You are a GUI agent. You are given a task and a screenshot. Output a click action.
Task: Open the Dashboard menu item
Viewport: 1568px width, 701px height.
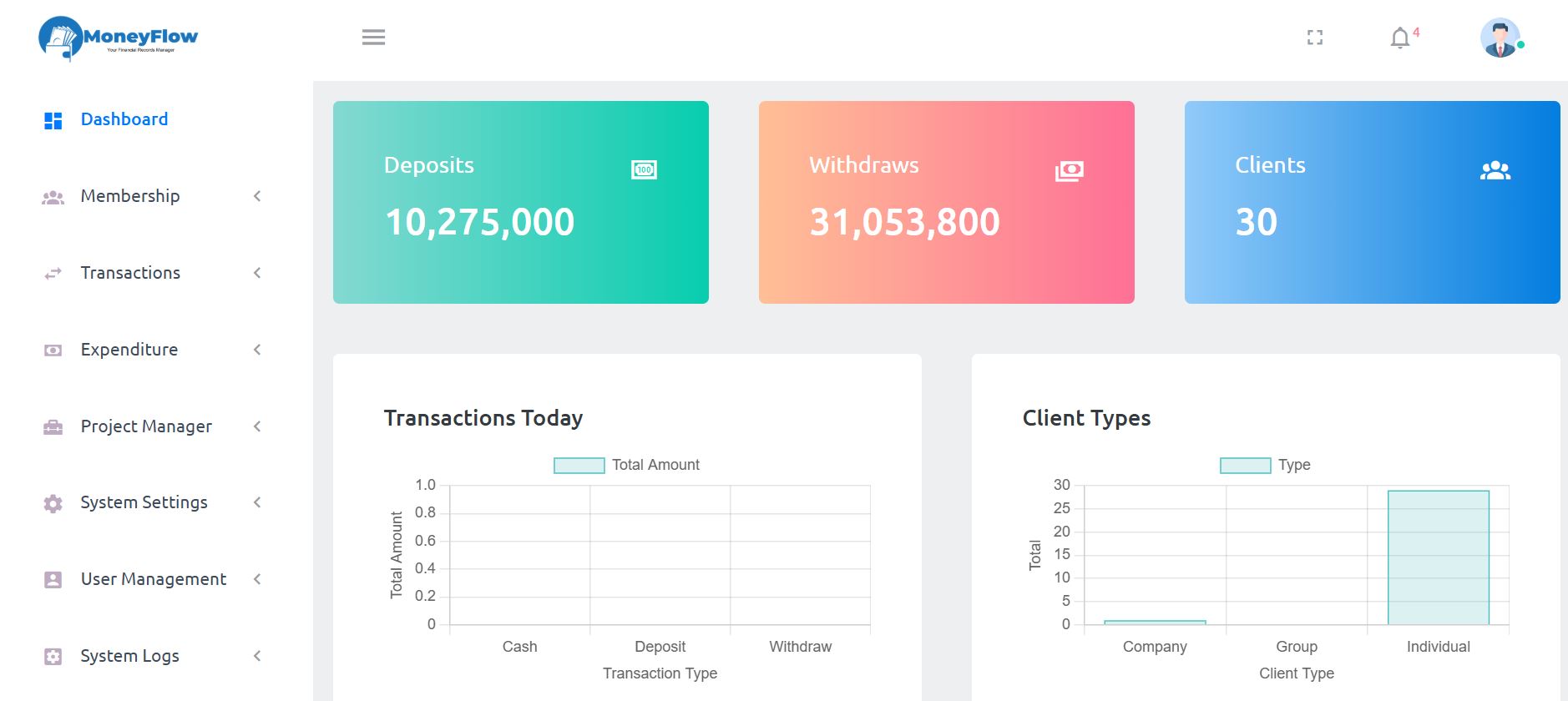coord(124,119)
